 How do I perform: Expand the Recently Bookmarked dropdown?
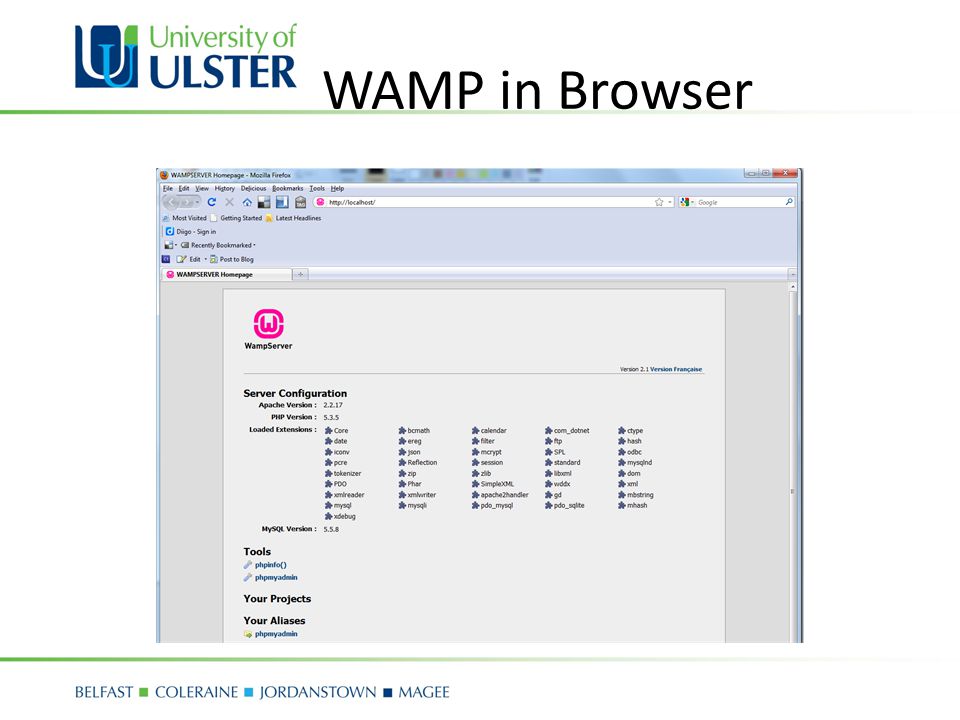click(x=254, y=245)
